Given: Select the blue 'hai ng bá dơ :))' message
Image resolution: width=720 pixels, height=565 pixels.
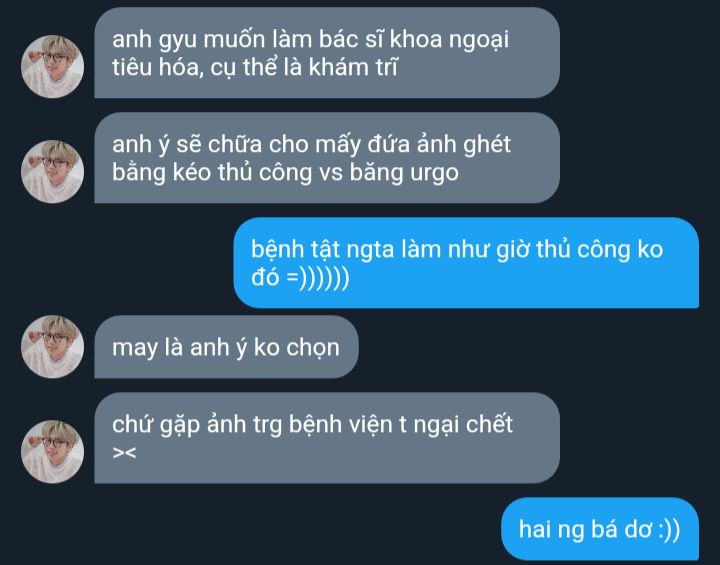Looking at the screenshot, I should (600, 529).
